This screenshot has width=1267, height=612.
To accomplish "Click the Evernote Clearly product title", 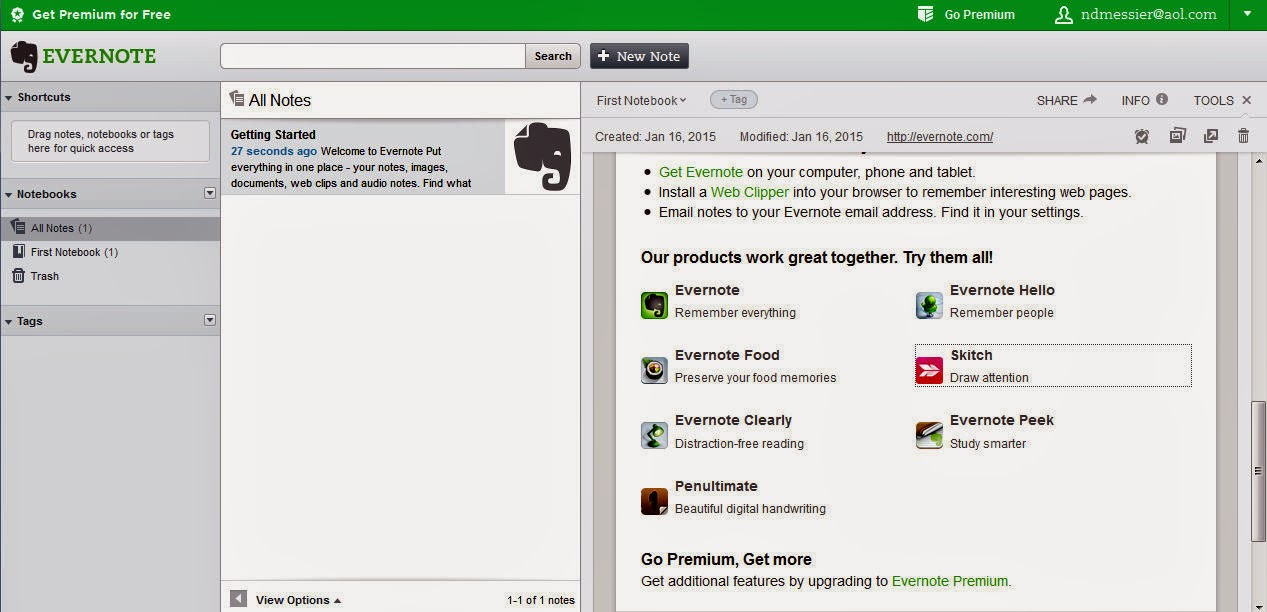I will pyautogui.click(x=733, y=420).
